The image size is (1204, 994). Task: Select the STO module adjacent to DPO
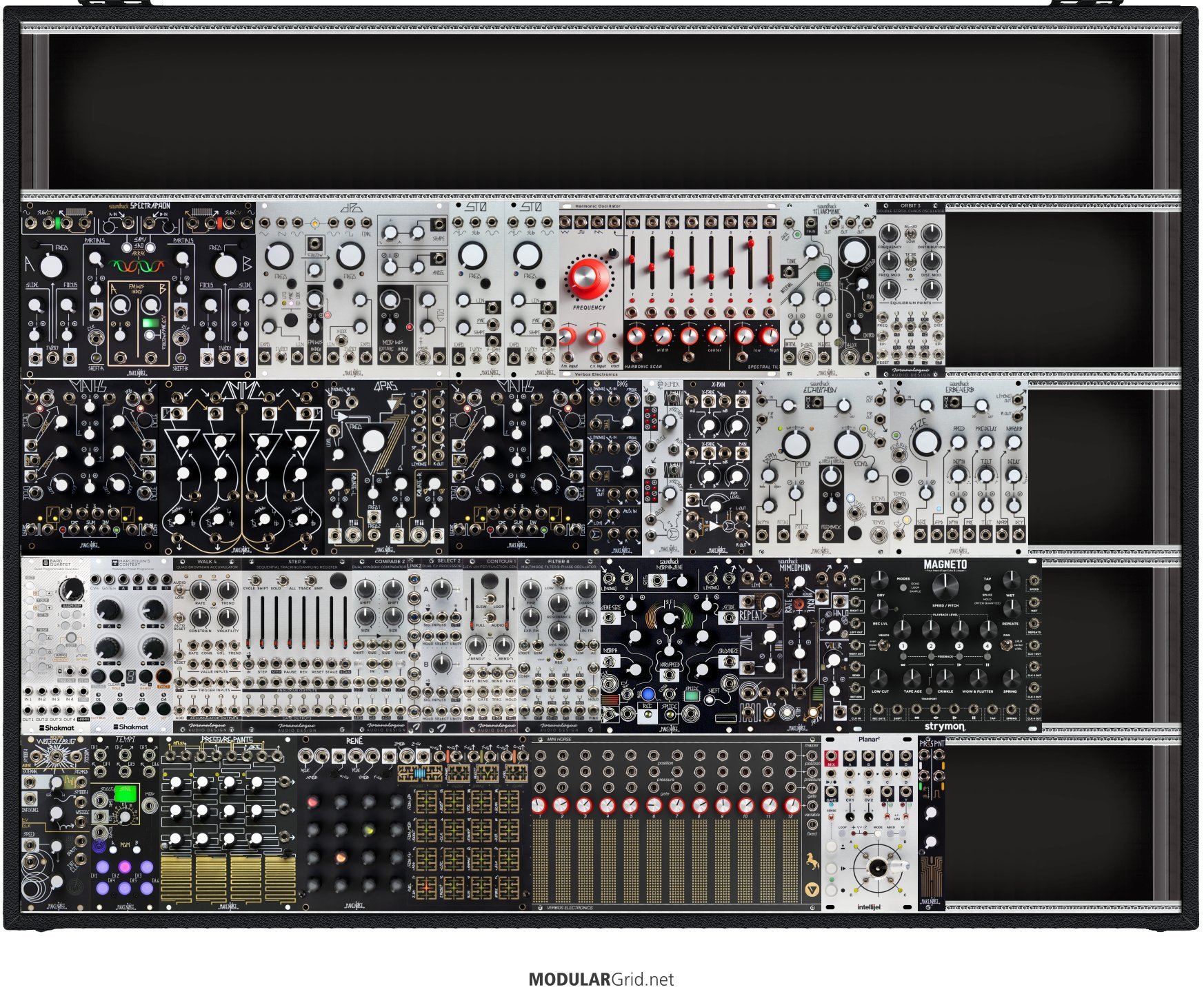pos(476,290)
